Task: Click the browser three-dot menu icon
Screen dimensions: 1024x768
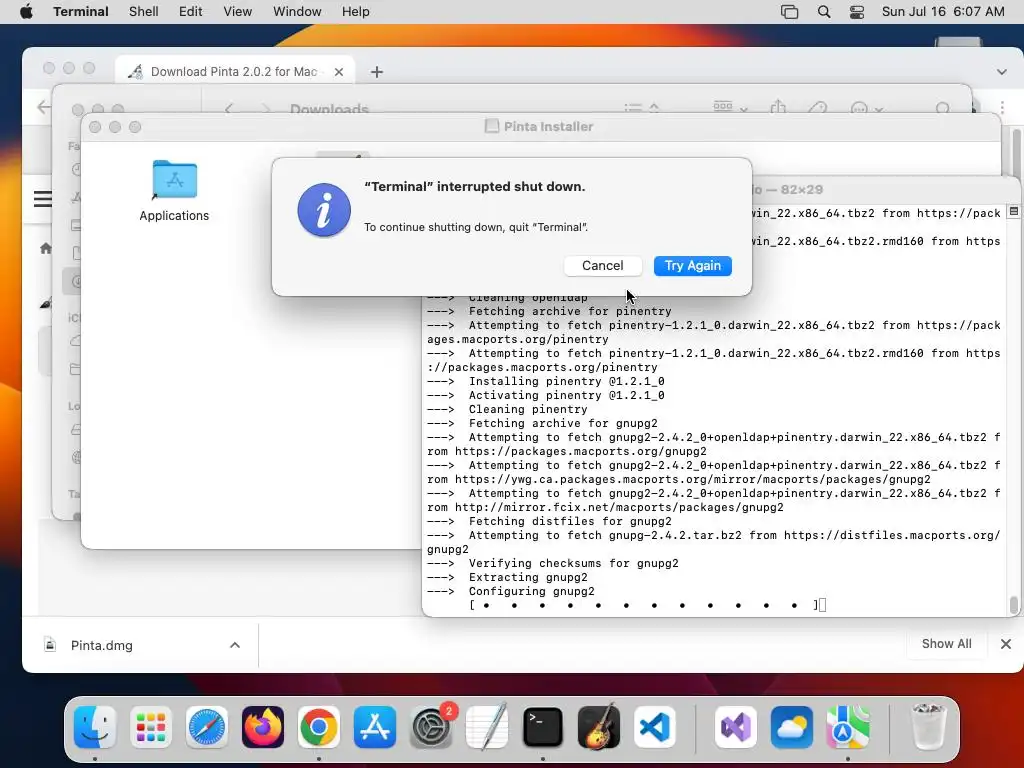Action: pos(1002,107)
